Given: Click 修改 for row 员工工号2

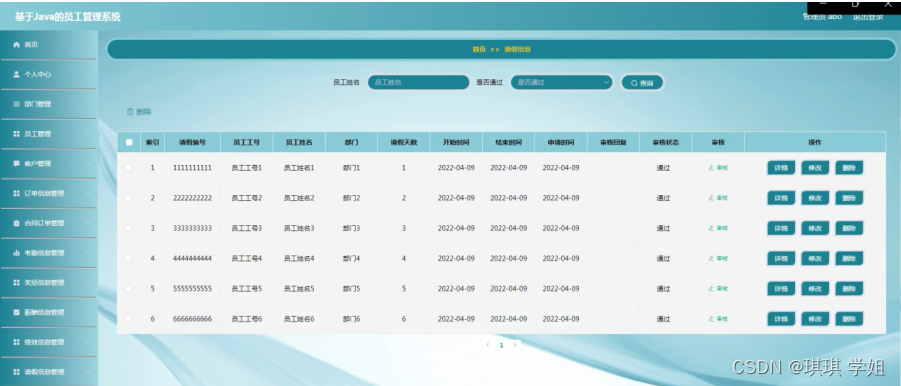Looking at the screenshot, I should coord(815,198).
